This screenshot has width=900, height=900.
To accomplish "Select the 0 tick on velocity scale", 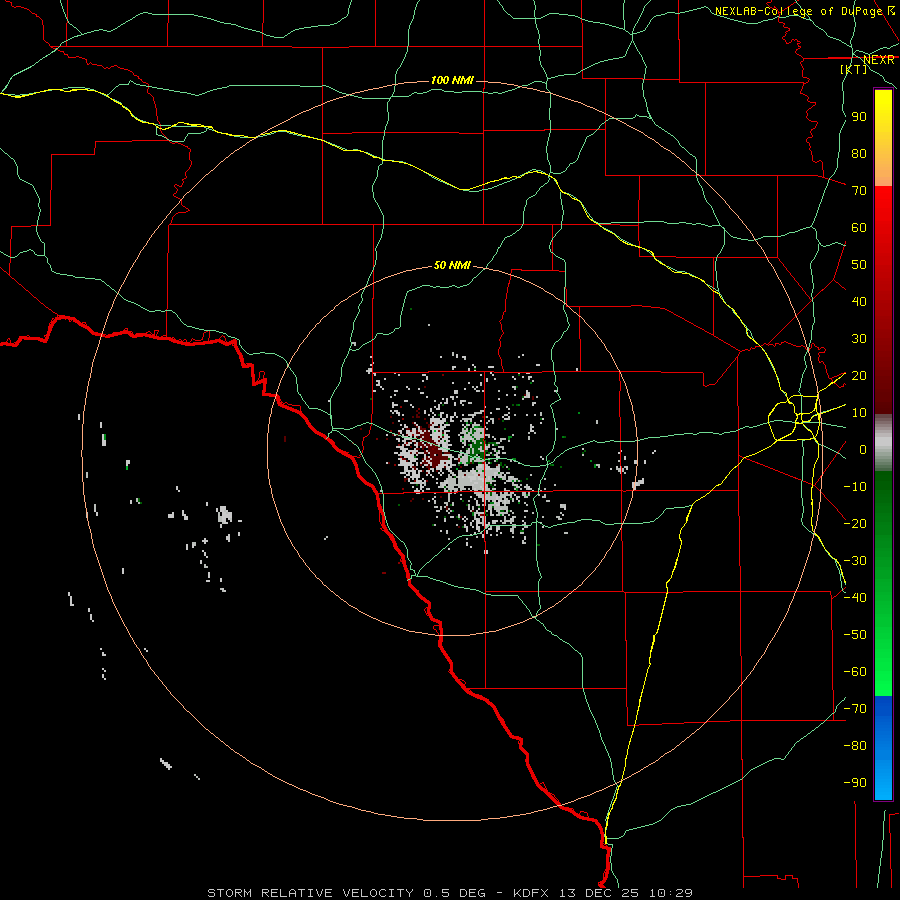I will [x=863, y=450].
